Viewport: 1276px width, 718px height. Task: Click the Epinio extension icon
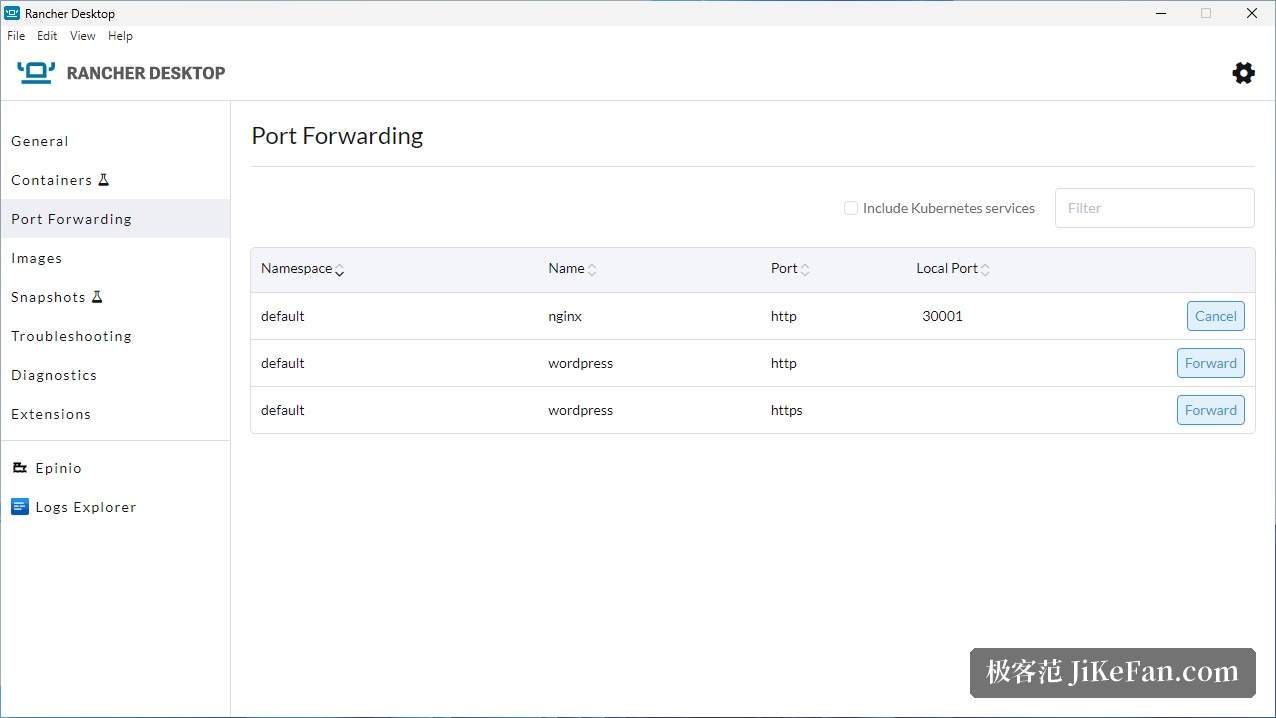[20, 468]
